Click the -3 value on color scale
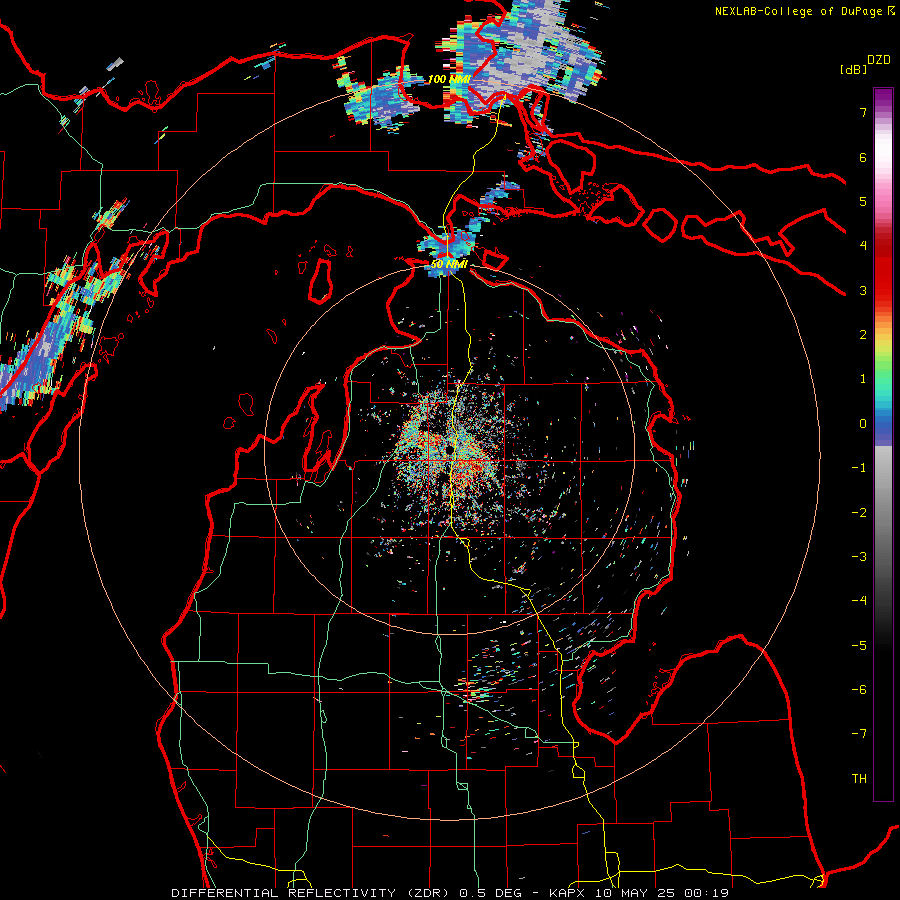900x900 pixels. tap(859, 557)
